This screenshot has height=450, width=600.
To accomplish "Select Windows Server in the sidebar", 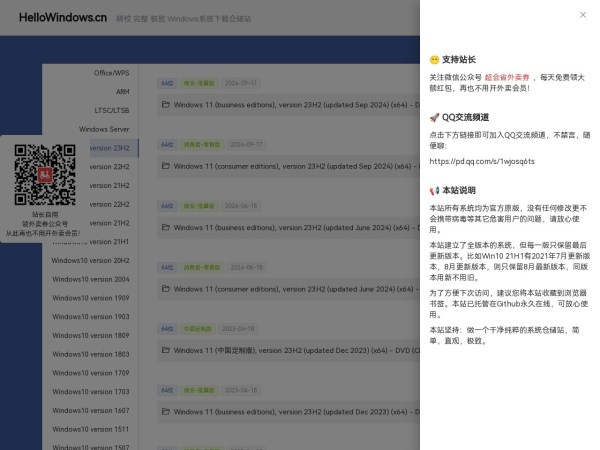I will pyautogui.click(x=104, y=129).
